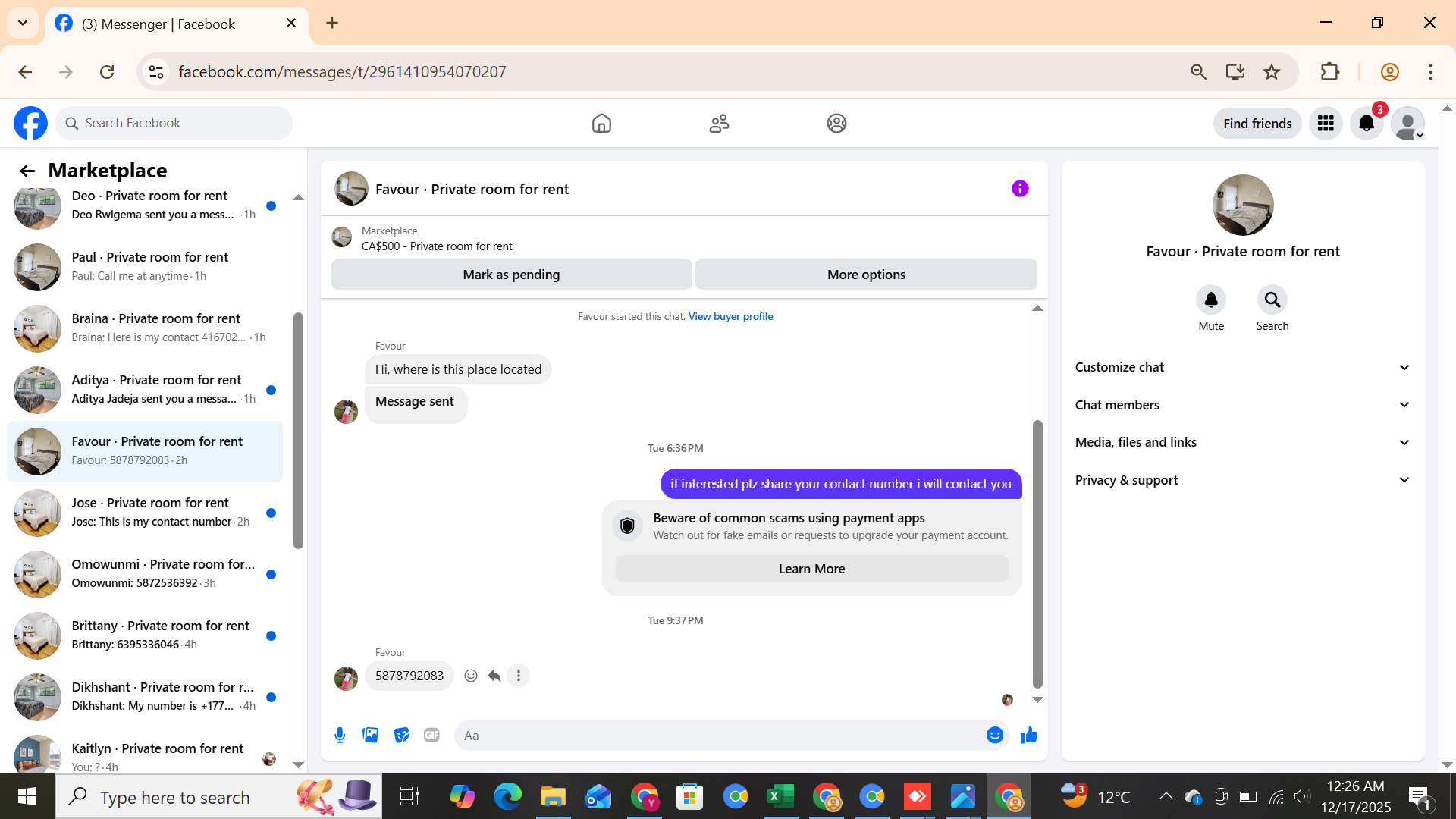Install app icon in address bar
This screenshot has width=1456, height=819.
1235,72
